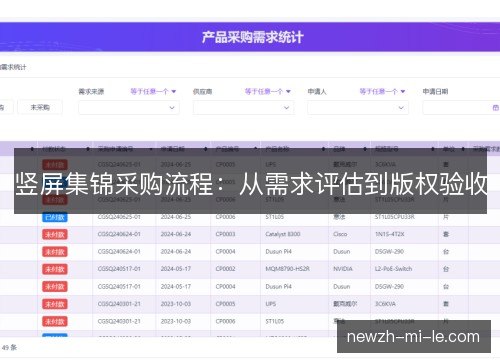Click Dusun PI4 in the 2024-06-24 row

[x=278, y=252]
